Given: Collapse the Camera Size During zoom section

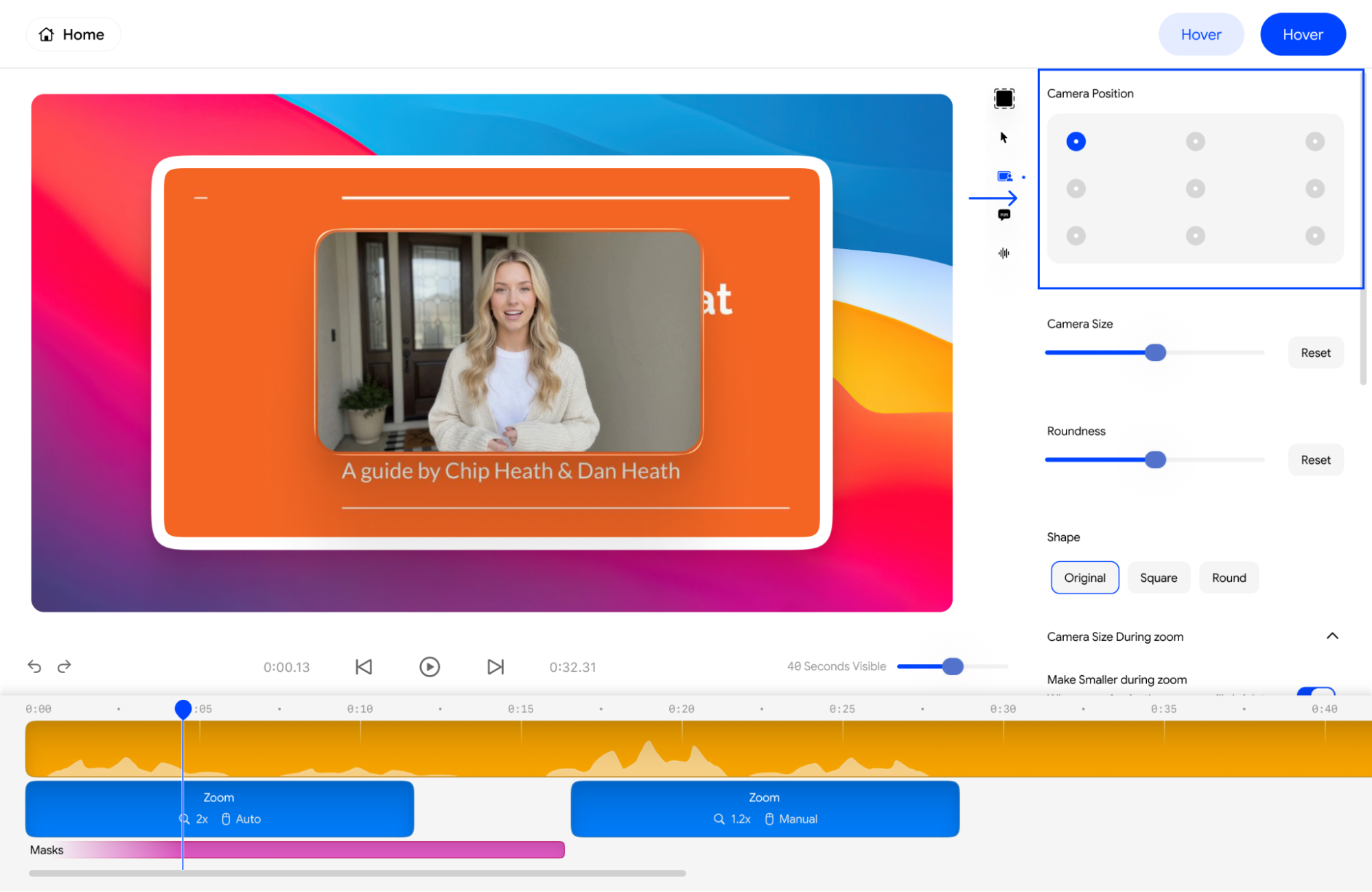Looking at the screenshot, I should pyautogui.click(x=1332, y=636).
